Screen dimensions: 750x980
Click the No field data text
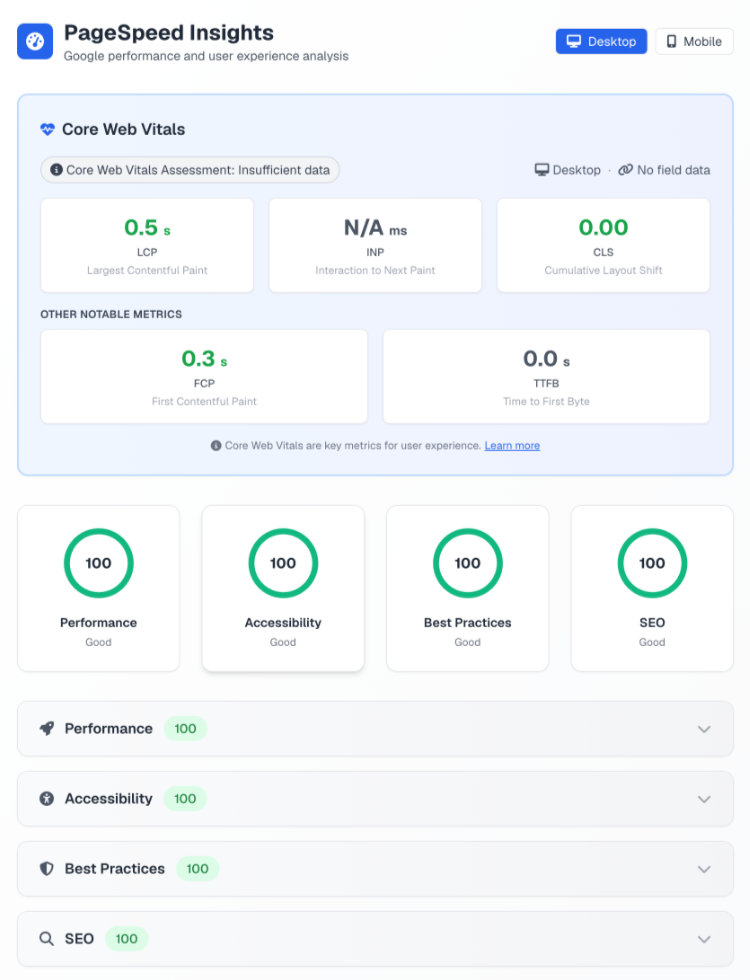click(673, 170)
